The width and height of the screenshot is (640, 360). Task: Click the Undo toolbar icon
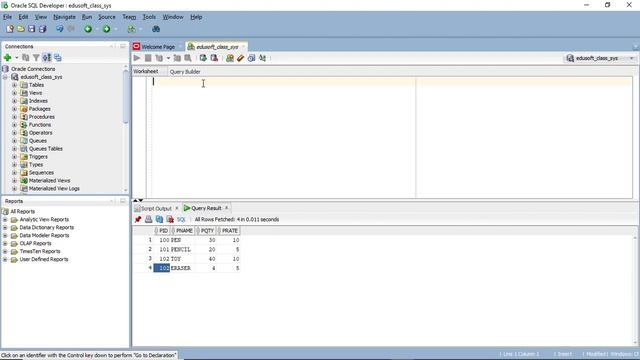(x=60, y=29)
